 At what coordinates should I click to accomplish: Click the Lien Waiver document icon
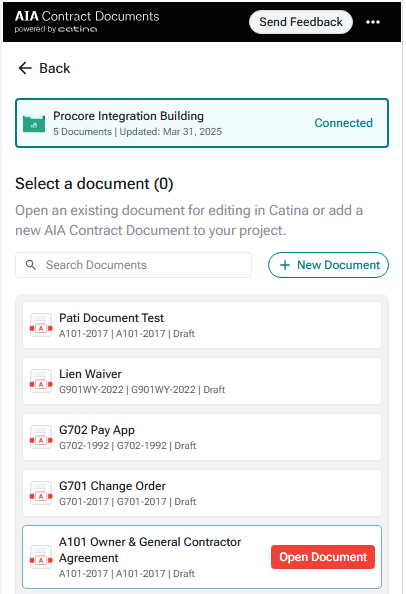pos(41,381)
